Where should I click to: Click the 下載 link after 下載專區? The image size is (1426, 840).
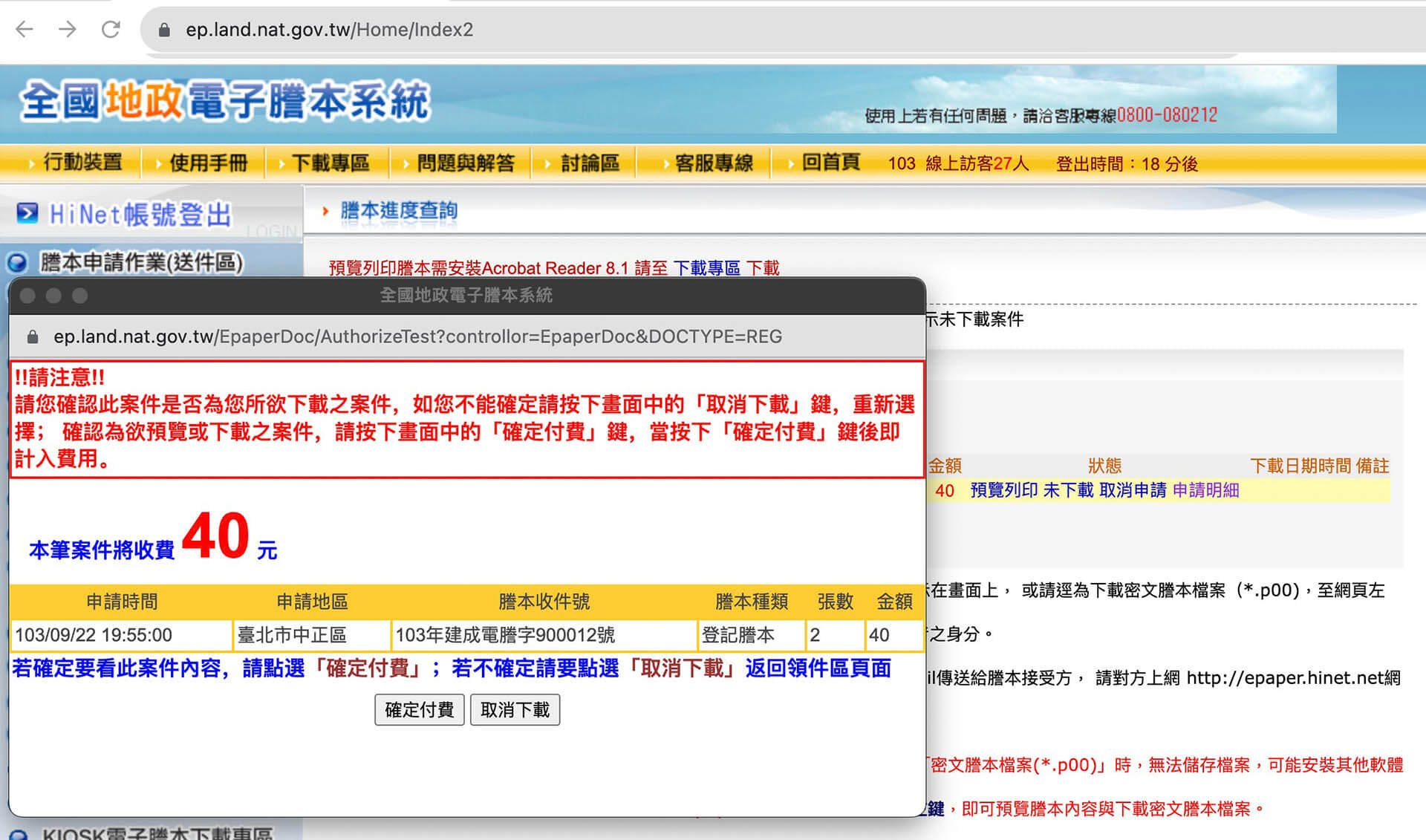pos(763,268)
